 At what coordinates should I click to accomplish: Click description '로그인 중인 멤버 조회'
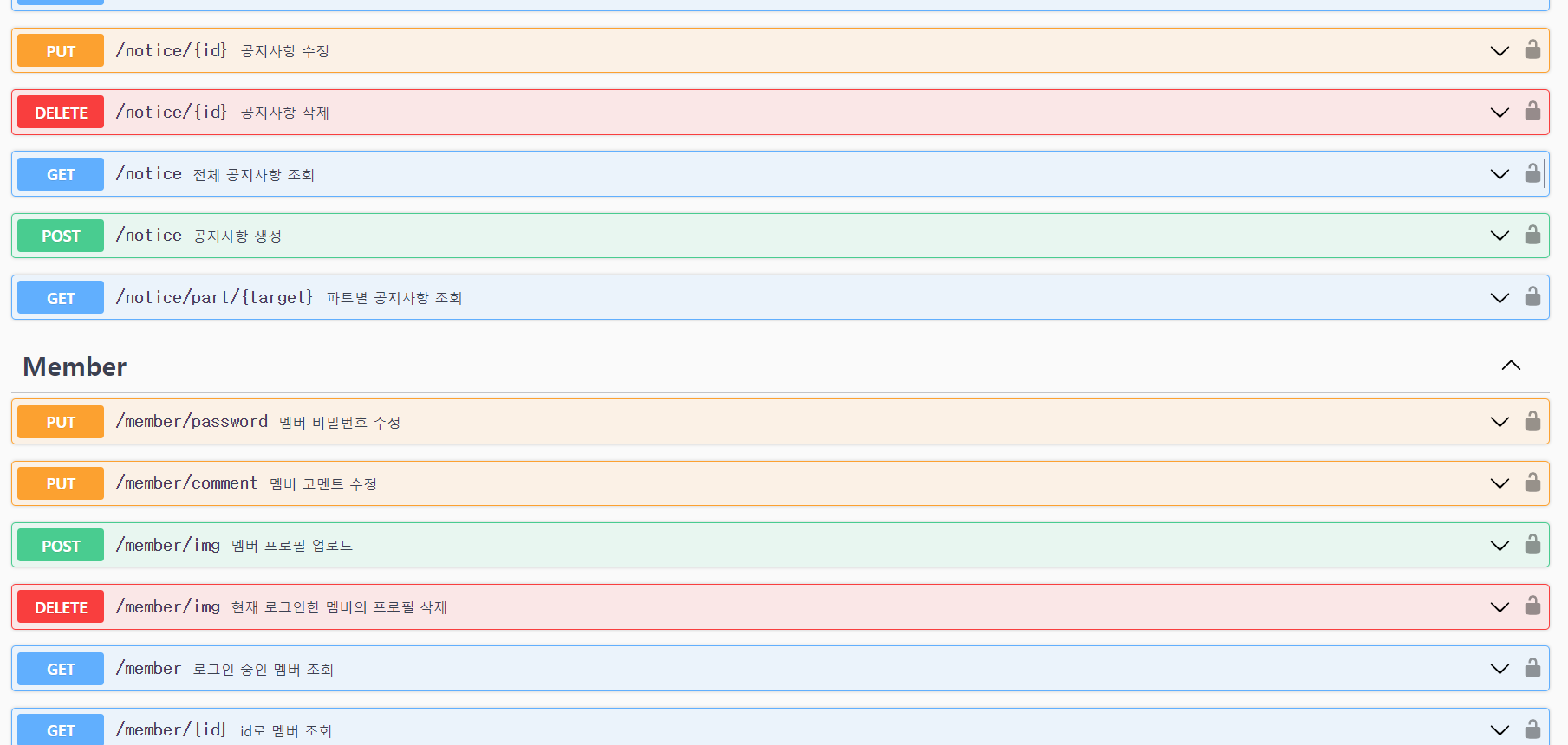tap(264, 670)
